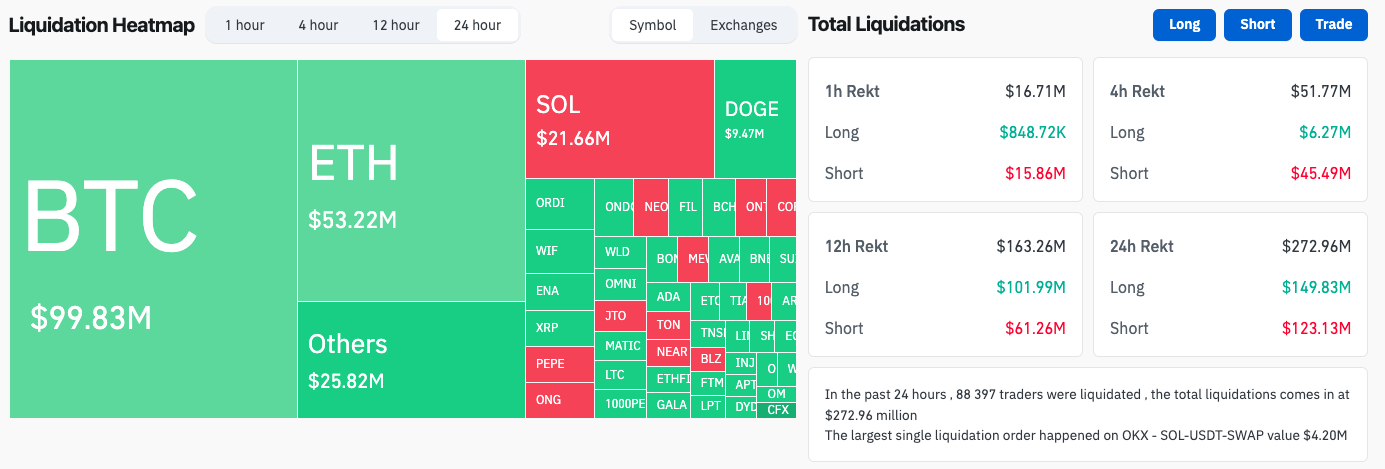The height and width of the screenshot is (469, 1385).
Task: Toggle heatmap view to Symbol
Action: pyautogui.click(x=652, y=25)
